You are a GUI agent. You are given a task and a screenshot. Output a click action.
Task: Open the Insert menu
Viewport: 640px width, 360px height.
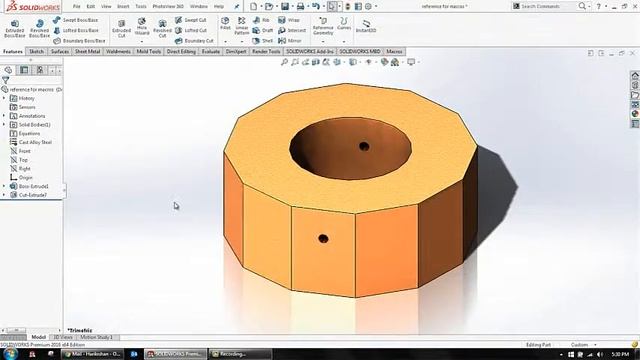click(123, 7)
